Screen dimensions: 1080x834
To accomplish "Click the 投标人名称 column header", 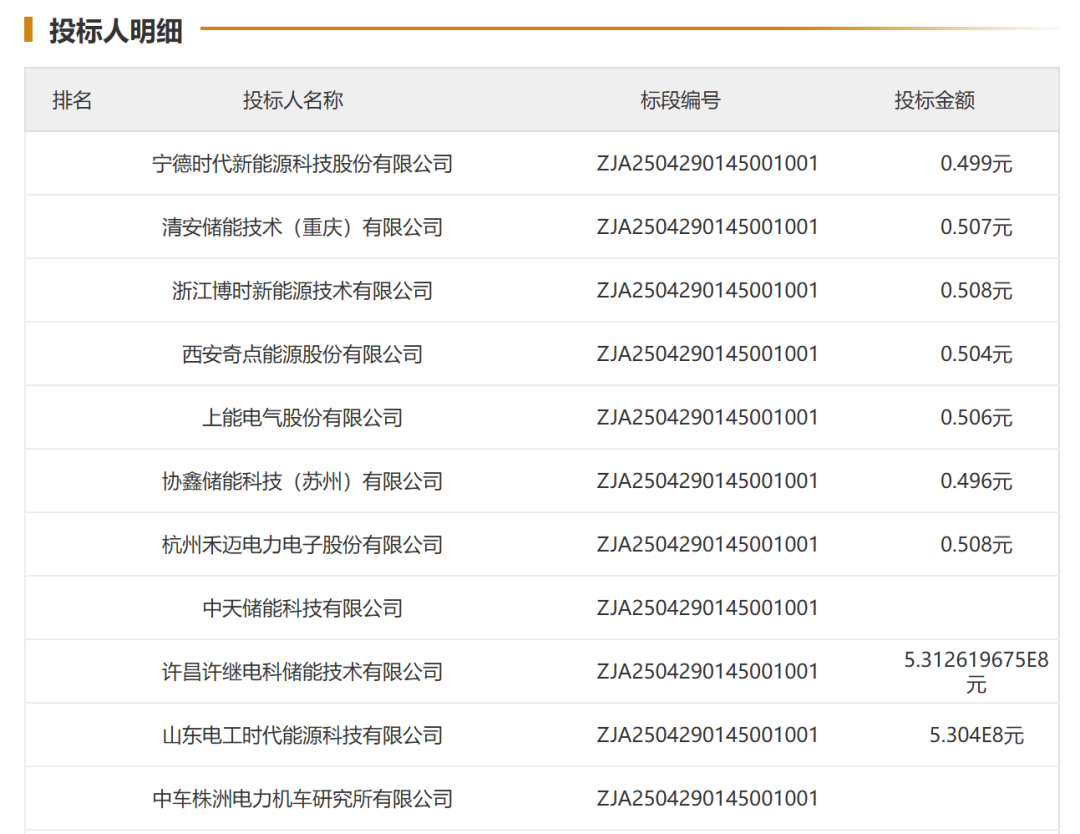I will pyautogui.click(x=293, y=101).
